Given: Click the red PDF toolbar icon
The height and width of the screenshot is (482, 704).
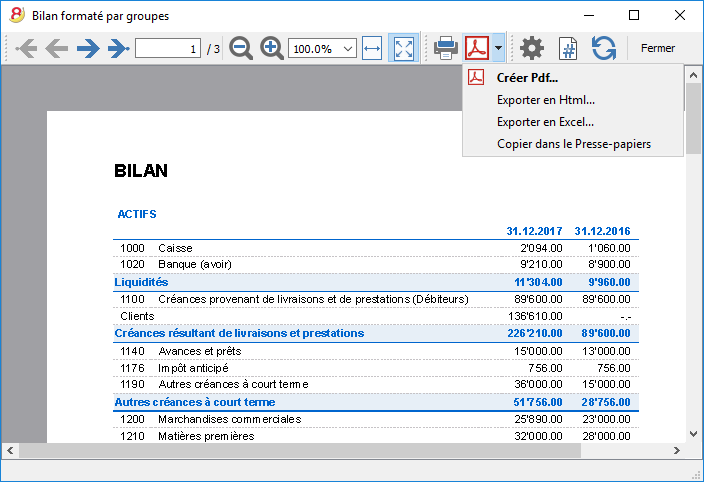Looking at the screenshot, I should click(477, 48).
